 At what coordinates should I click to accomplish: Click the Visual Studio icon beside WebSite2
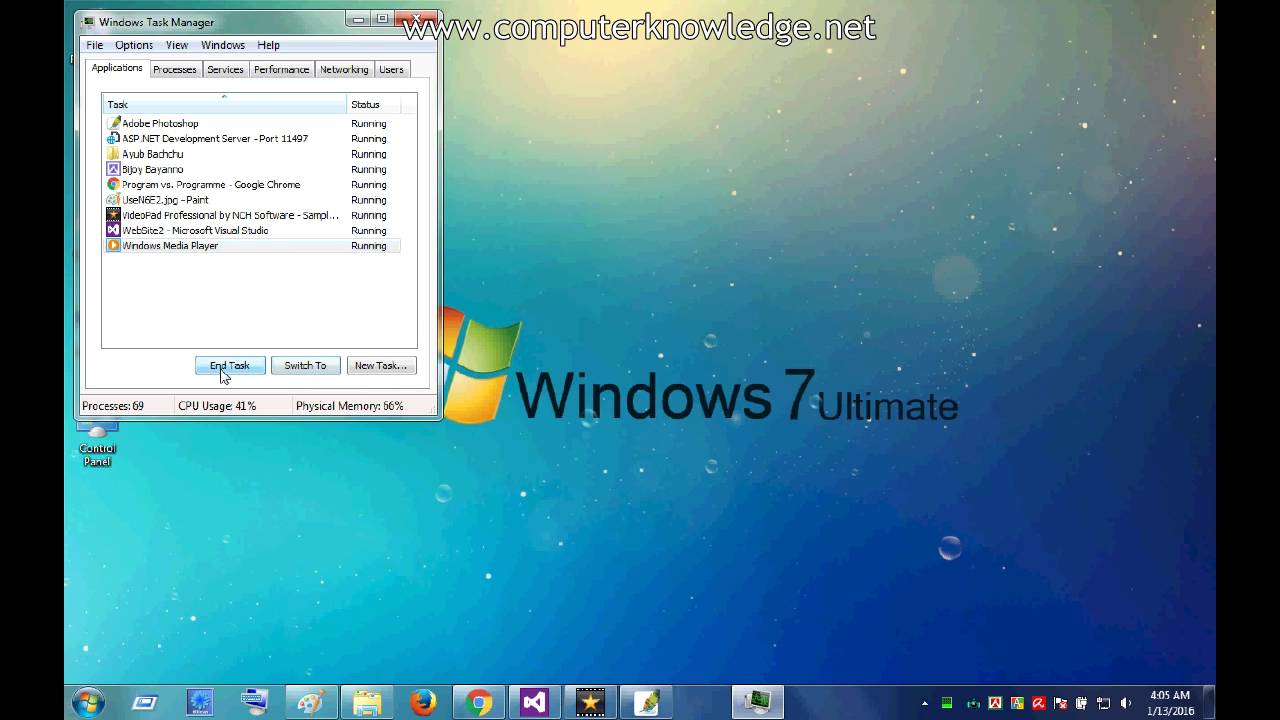point(113,230)
